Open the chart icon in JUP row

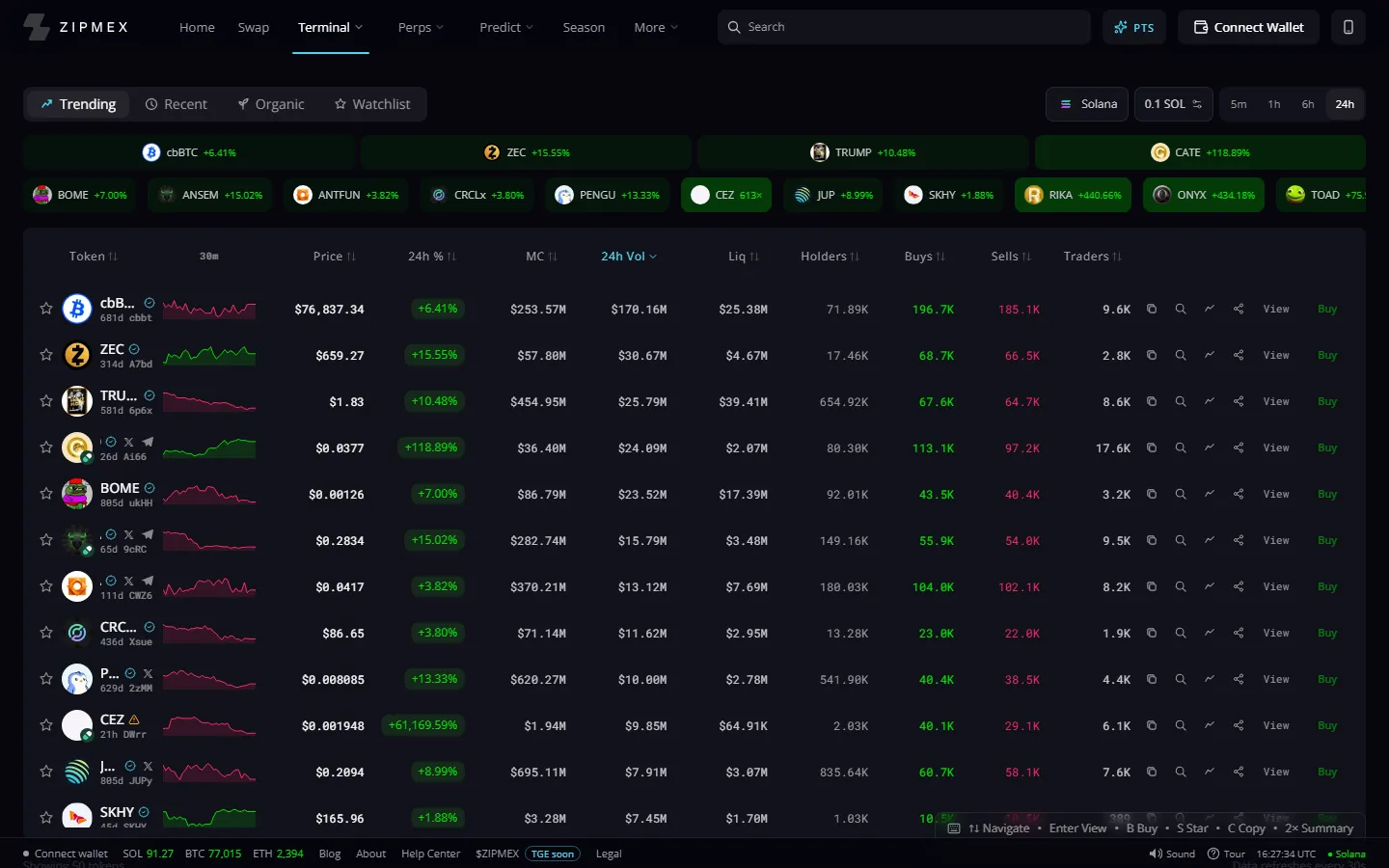point(1209,772)
